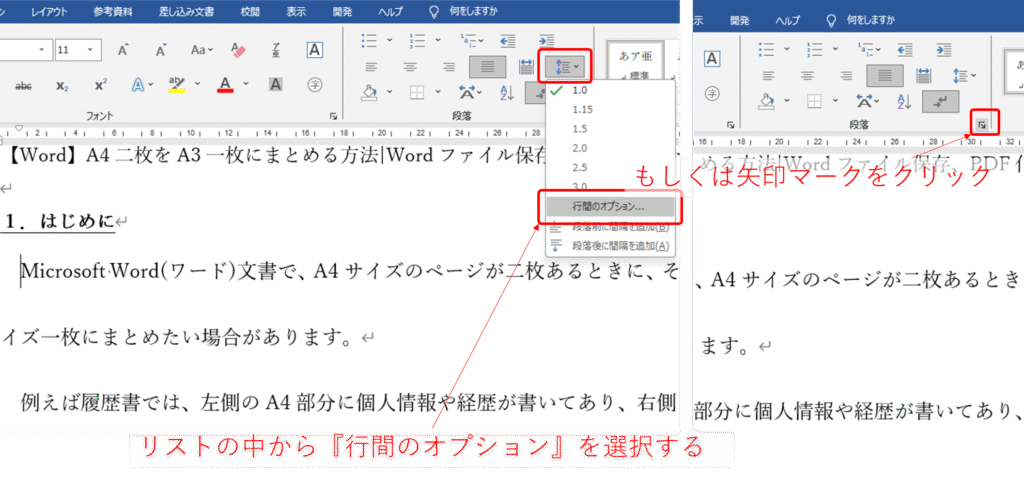Toggle subscript x₂ formatting
The width and height of the screenshot is (1024, 479).
click(62, 86)
